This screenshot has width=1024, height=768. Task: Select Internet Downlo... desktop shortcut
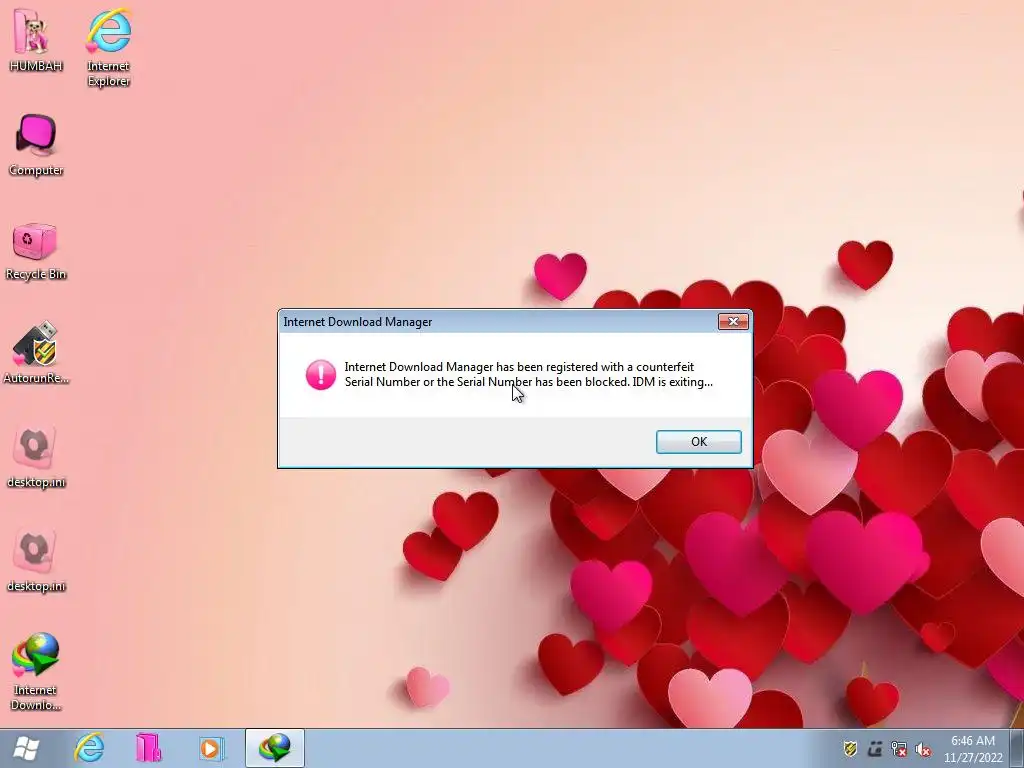(x=36, y=671)
